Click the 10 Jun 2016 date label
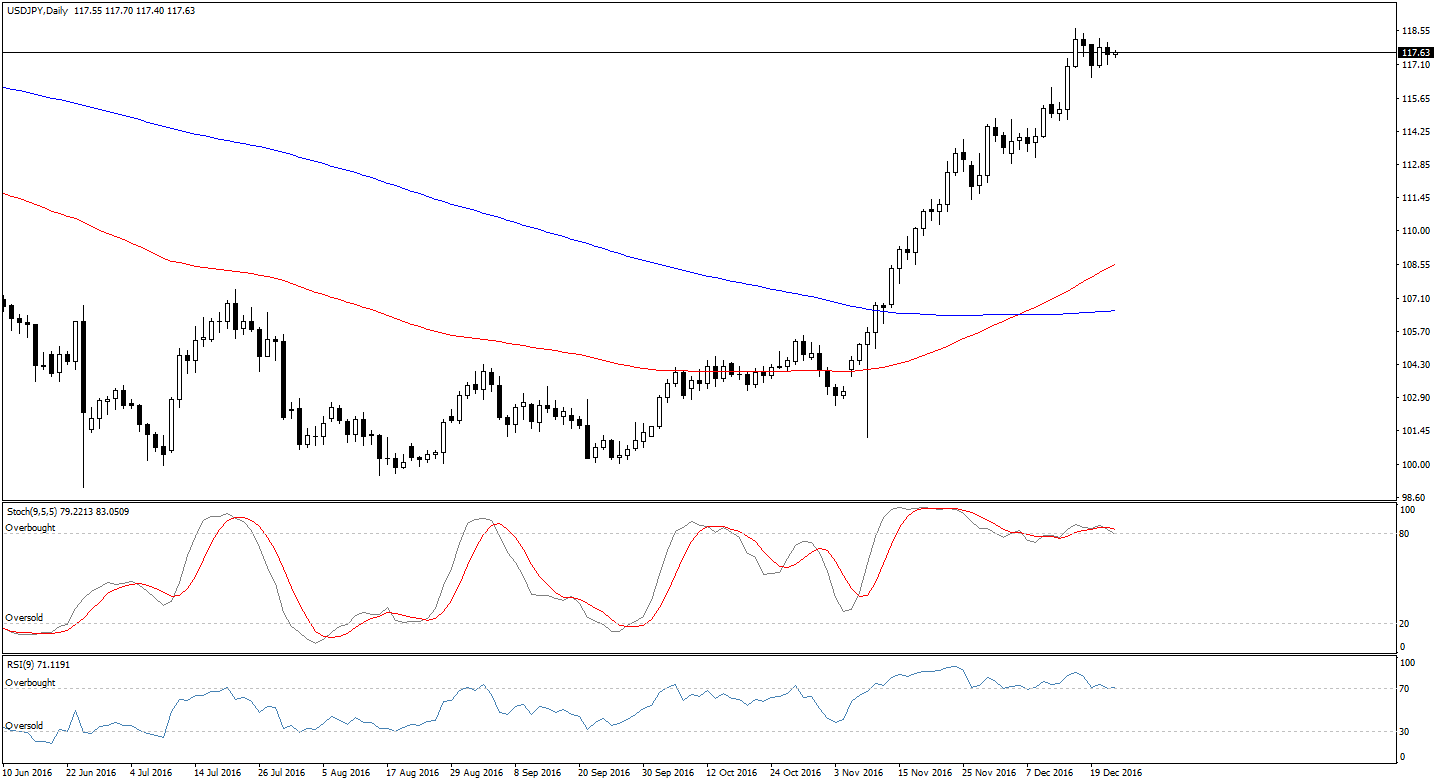The height and width of the screenshot is (784, 1436). pyautogui.click(x=28, y=772)
